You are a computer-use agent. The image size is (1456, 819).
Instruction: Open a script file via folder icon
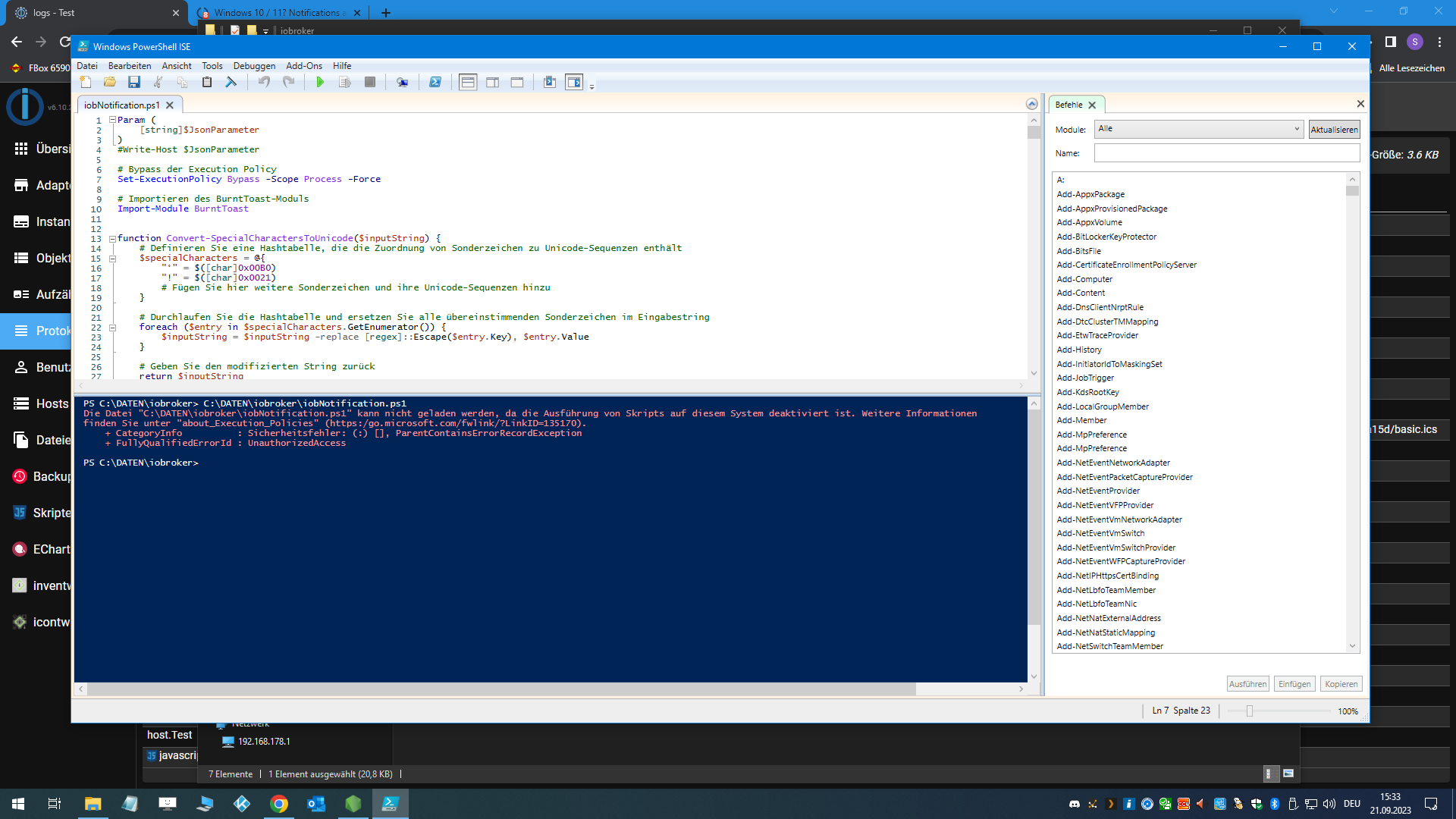click(x=110, y=82)
